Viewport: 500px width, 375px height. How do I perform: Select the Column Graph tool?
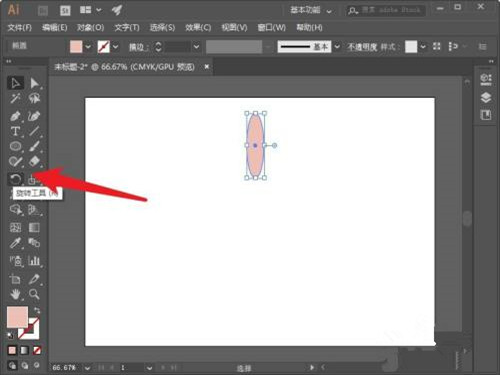click(x=34, y=261)
